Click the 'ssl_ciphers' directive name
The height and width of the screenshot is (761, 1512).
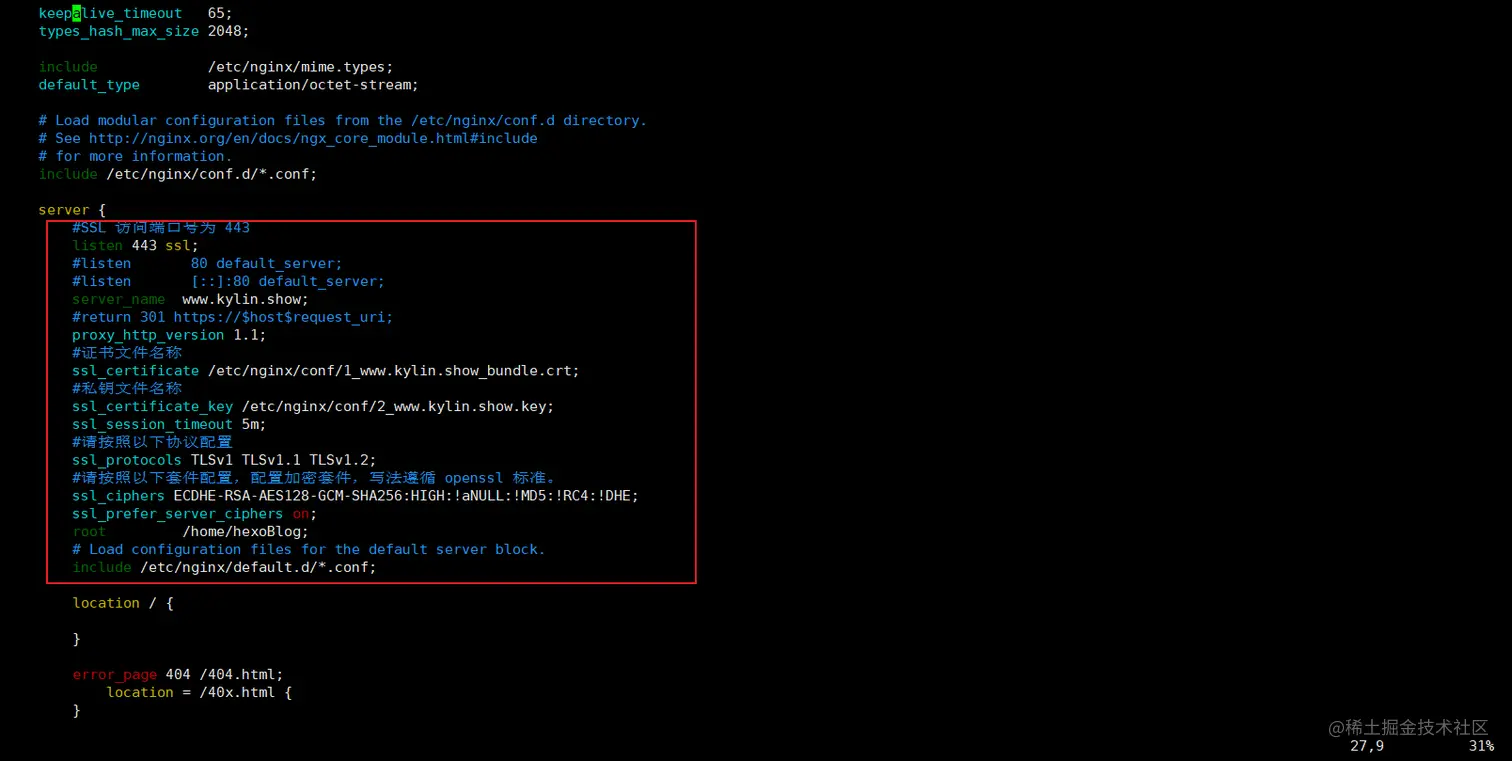(118, 496)
